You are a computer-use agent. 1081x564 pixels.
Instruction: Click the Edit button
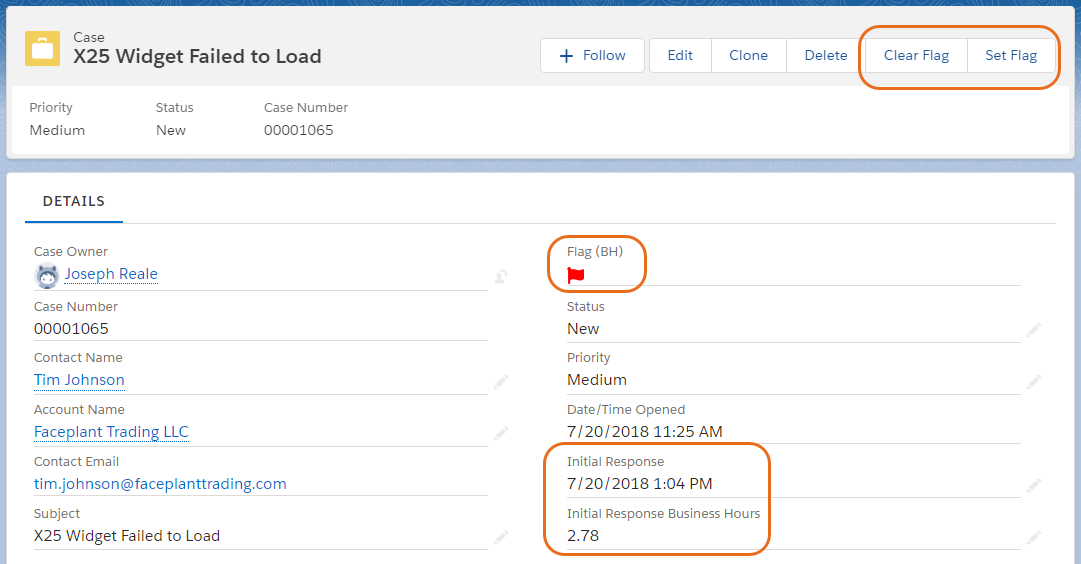tap(680, 55)
